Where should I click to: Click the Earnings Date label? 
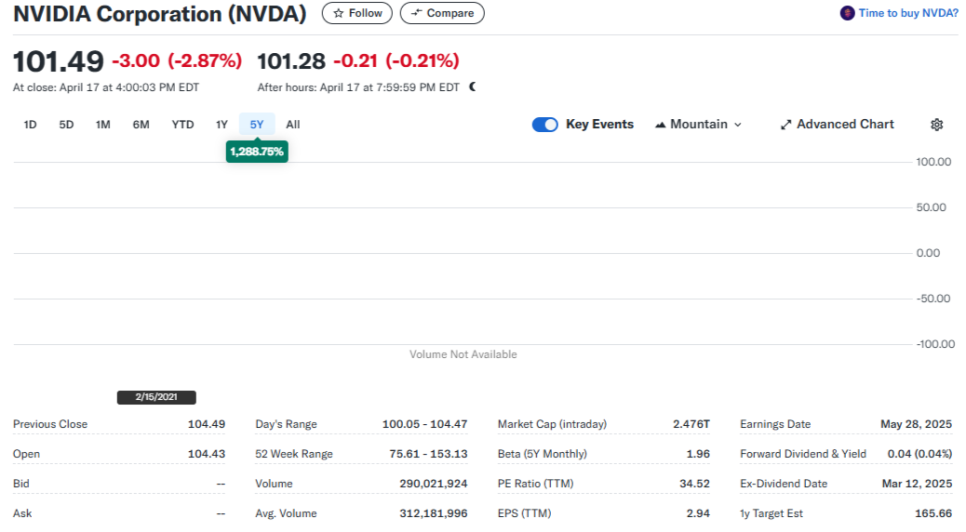775,424
